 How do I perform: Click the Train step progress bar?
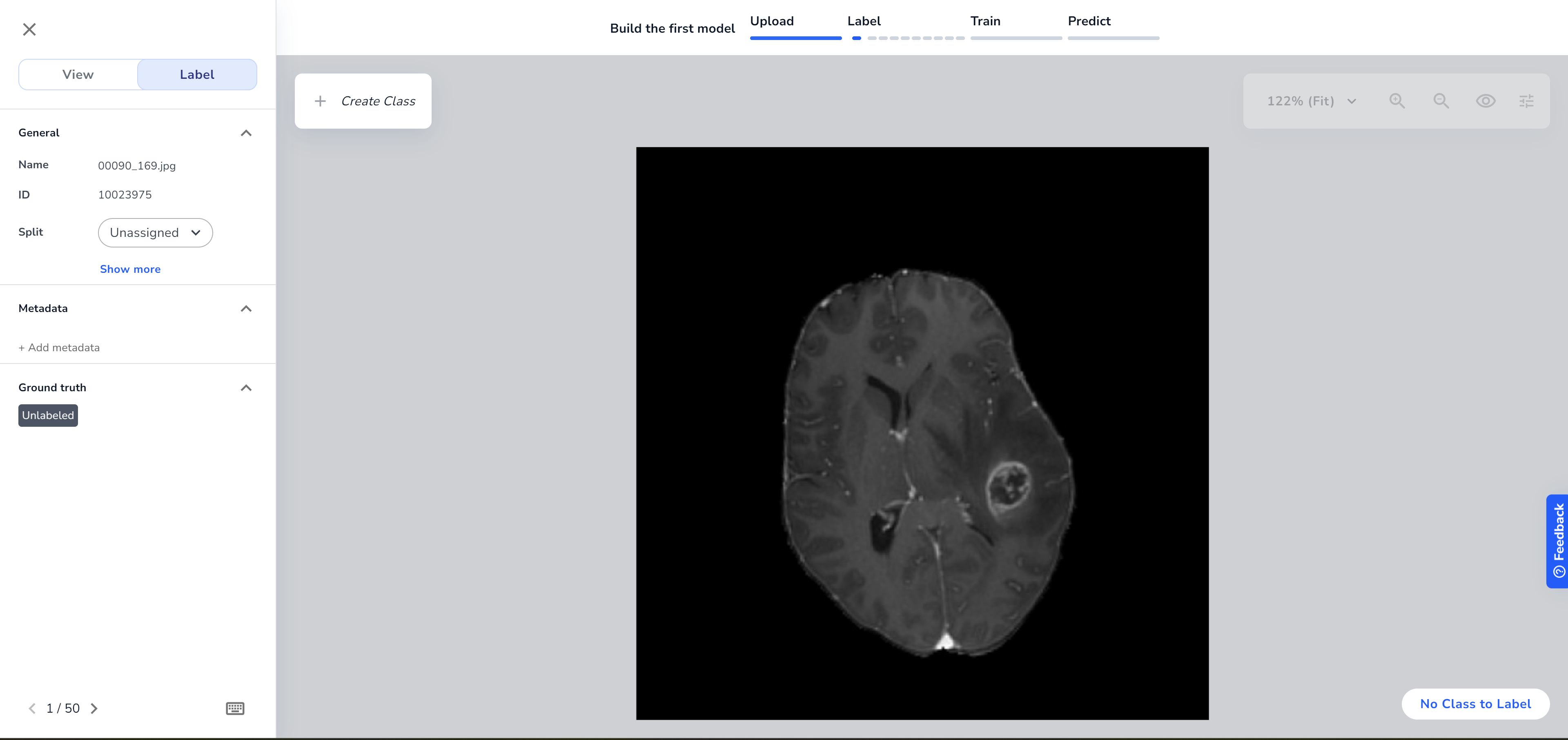coord(1016,38)
